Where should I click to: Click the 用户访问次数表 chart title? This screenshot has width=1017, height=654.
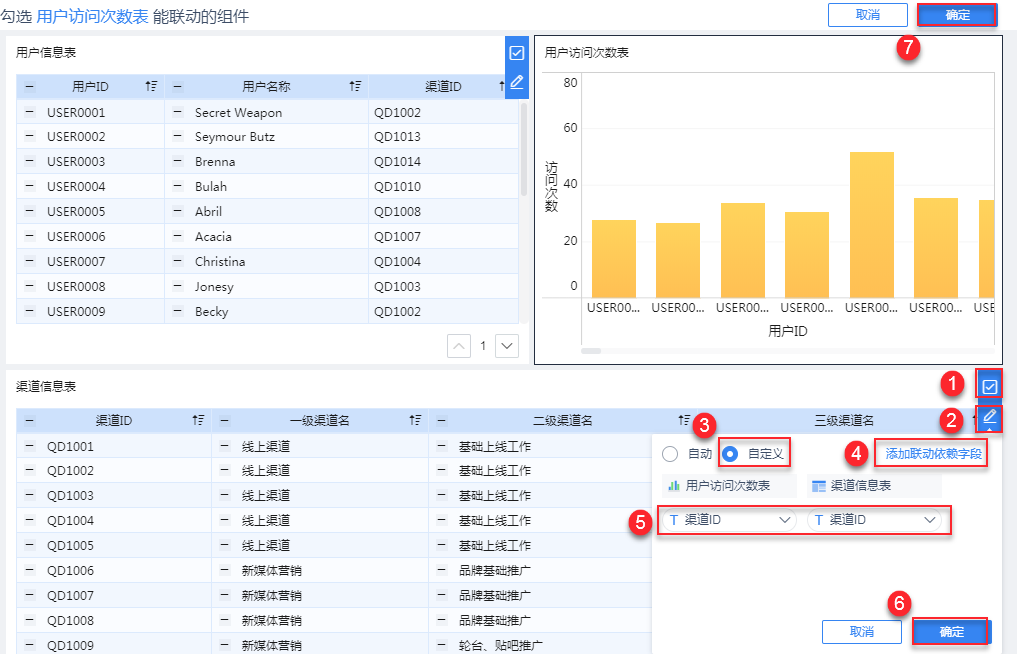[x=586, y=53]
